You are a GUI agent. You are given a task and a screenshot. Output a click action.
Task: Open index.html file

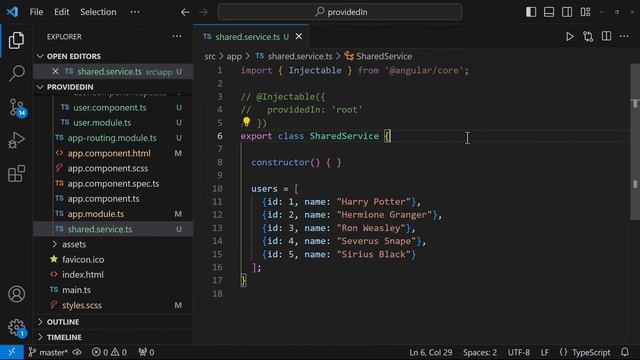pyautogui.click(x=82, y=275)
